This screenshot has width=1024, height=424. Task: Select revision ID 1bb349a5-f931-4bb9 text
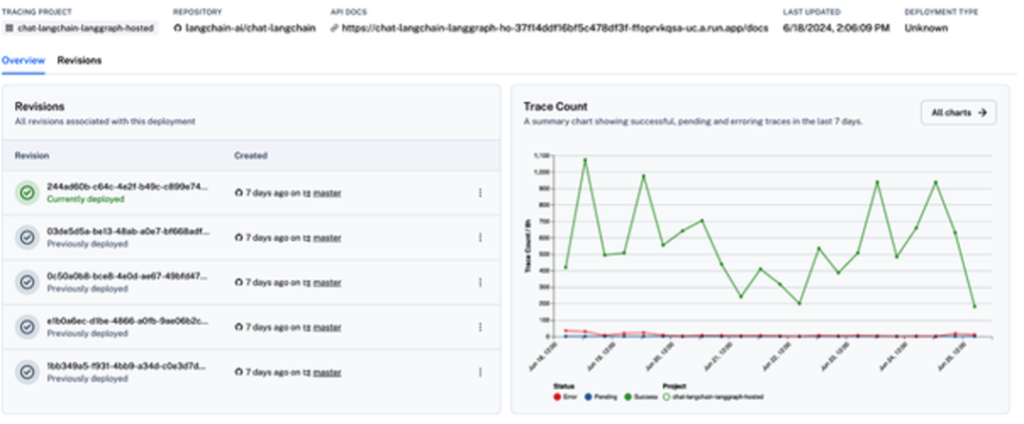127,366
